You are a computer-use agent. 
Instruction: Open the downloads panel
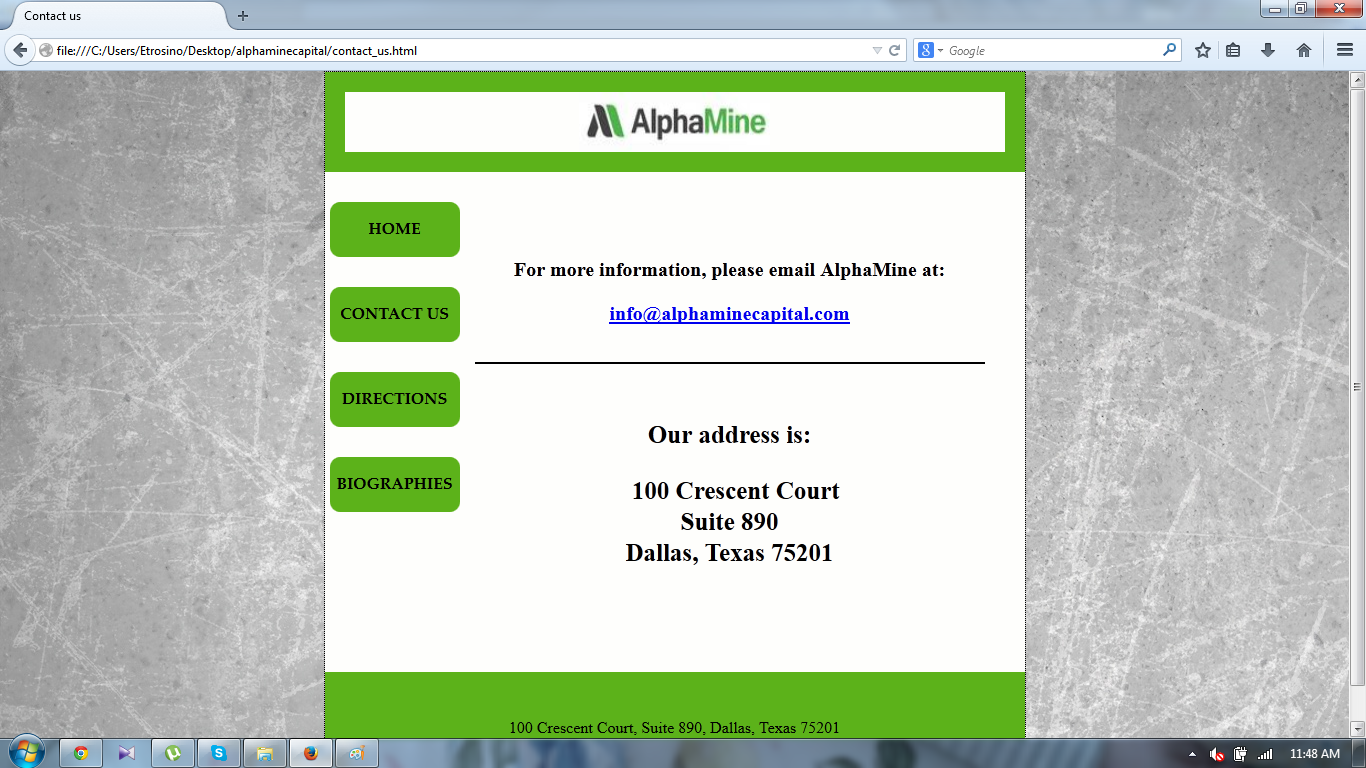pyautogui.click(x=1268, y=50)
